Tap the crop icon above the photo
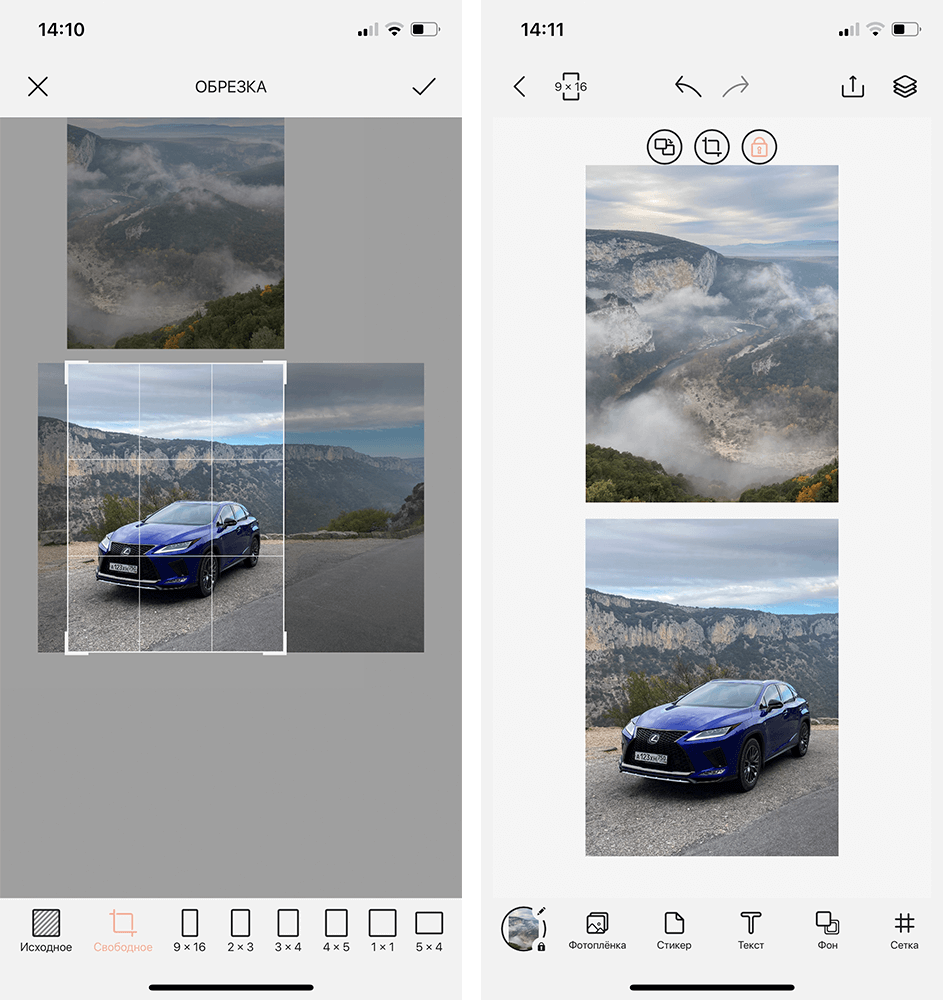943x1000 pixels. click(x=711, y=147)
